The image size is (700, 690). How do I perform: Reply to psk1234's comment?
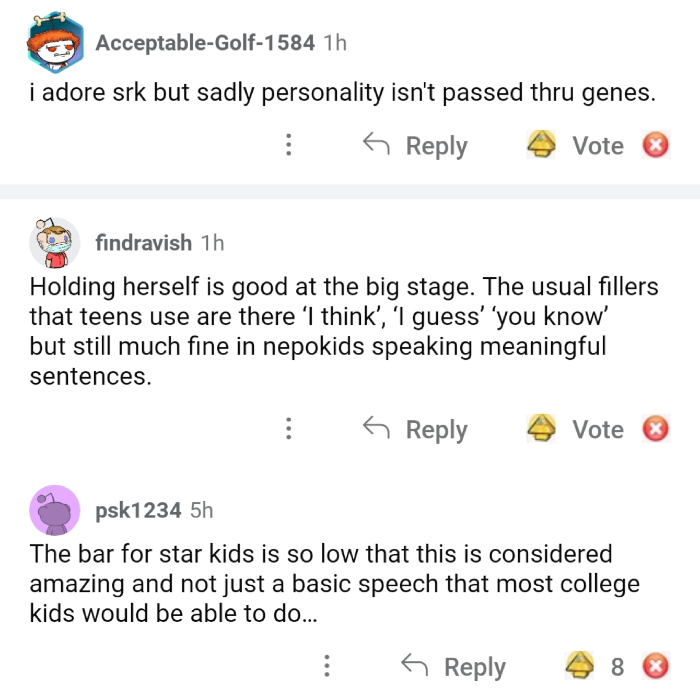tap(453, 666)
